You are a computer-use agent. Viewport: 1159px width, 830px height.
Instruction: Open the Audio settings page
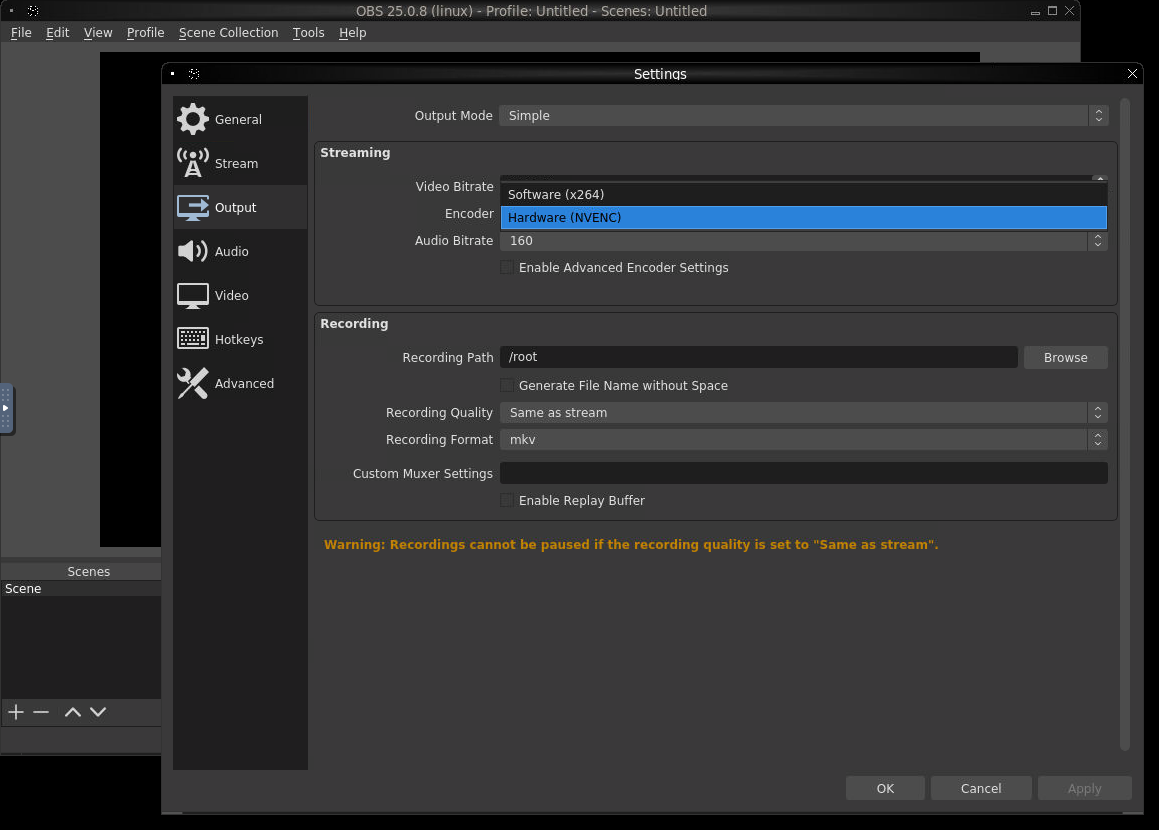pos(231,251)
